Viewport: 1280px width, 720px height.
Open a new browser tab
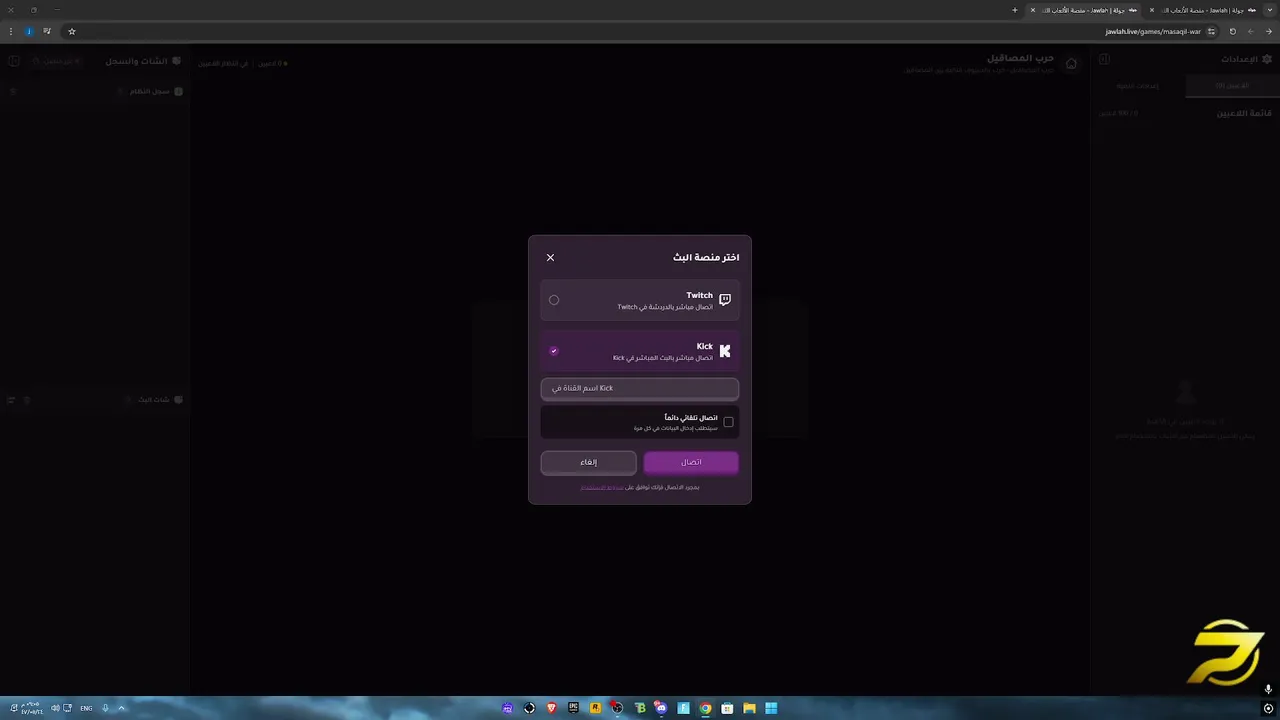click(x=1015, y=10)
